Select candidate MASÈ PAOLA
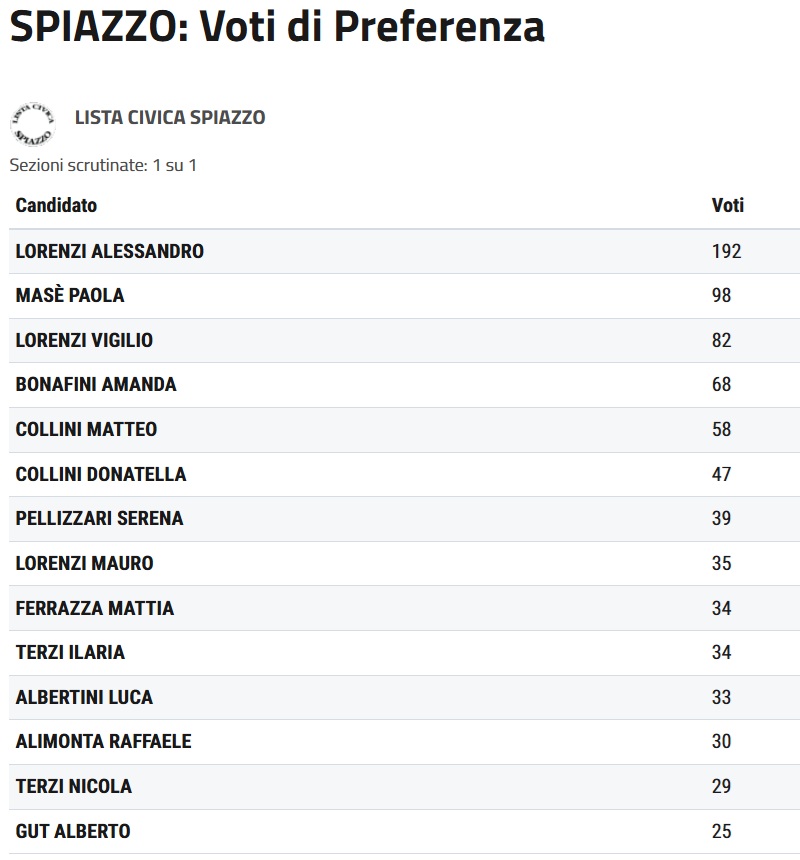This screenshot has width=800, height=860. coord(70,296)
